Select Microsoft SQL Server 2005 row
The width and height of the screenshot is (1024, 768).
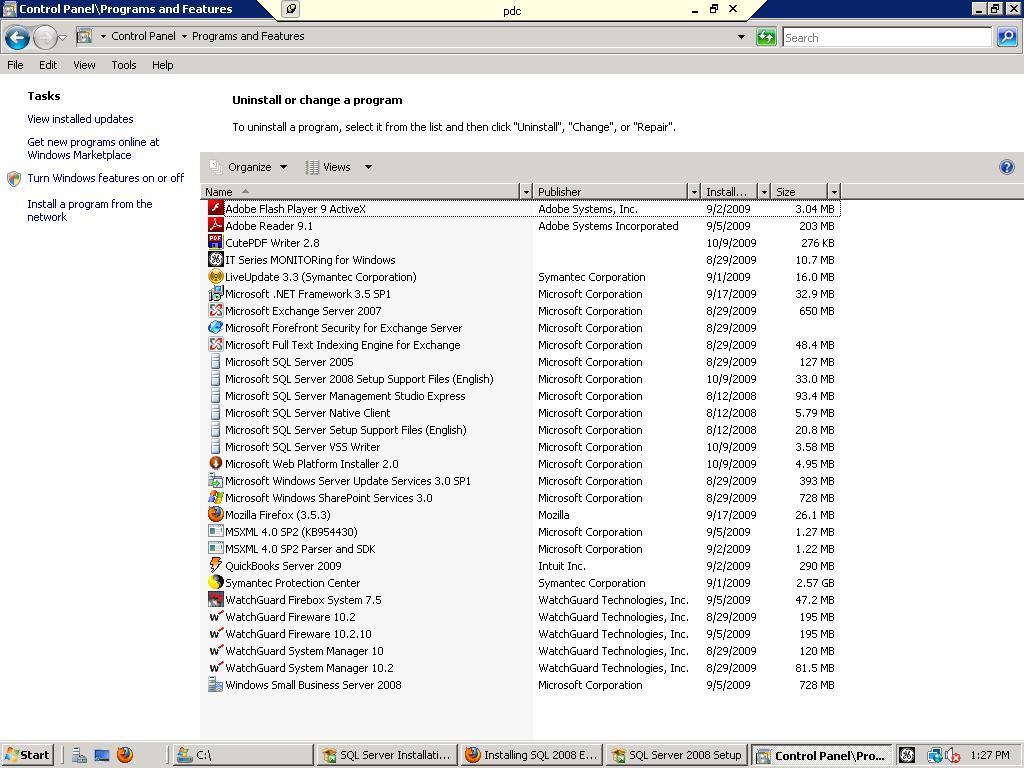coord(520,362)
